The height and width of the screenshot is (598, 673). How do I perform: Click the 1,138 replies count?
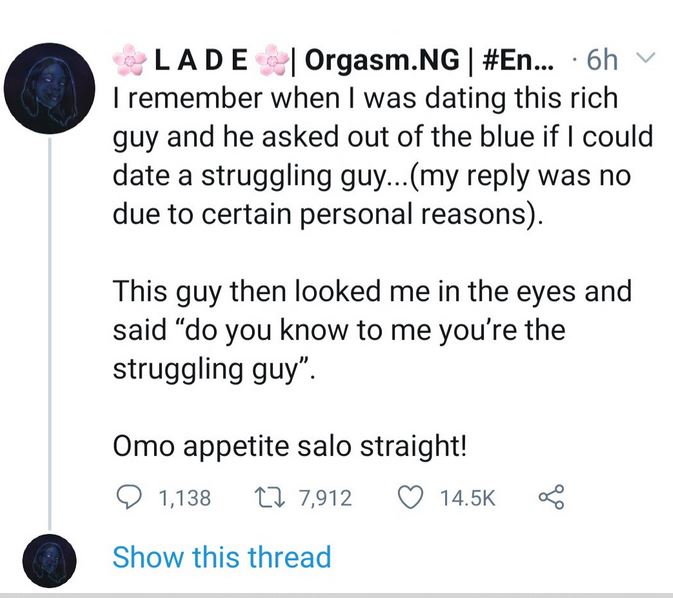pyautogui.click(x=185, y=497)
